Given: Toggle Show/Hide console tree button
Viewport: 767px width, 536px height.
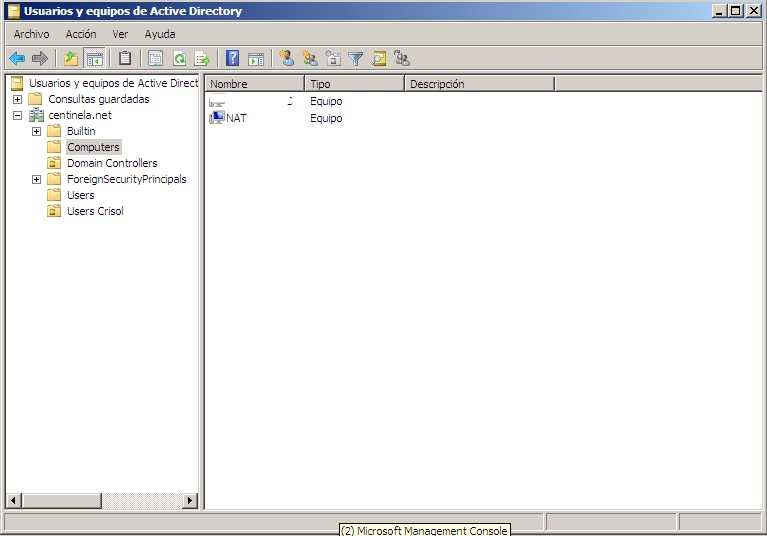Looking at the screenshot, I should (94, 59).
